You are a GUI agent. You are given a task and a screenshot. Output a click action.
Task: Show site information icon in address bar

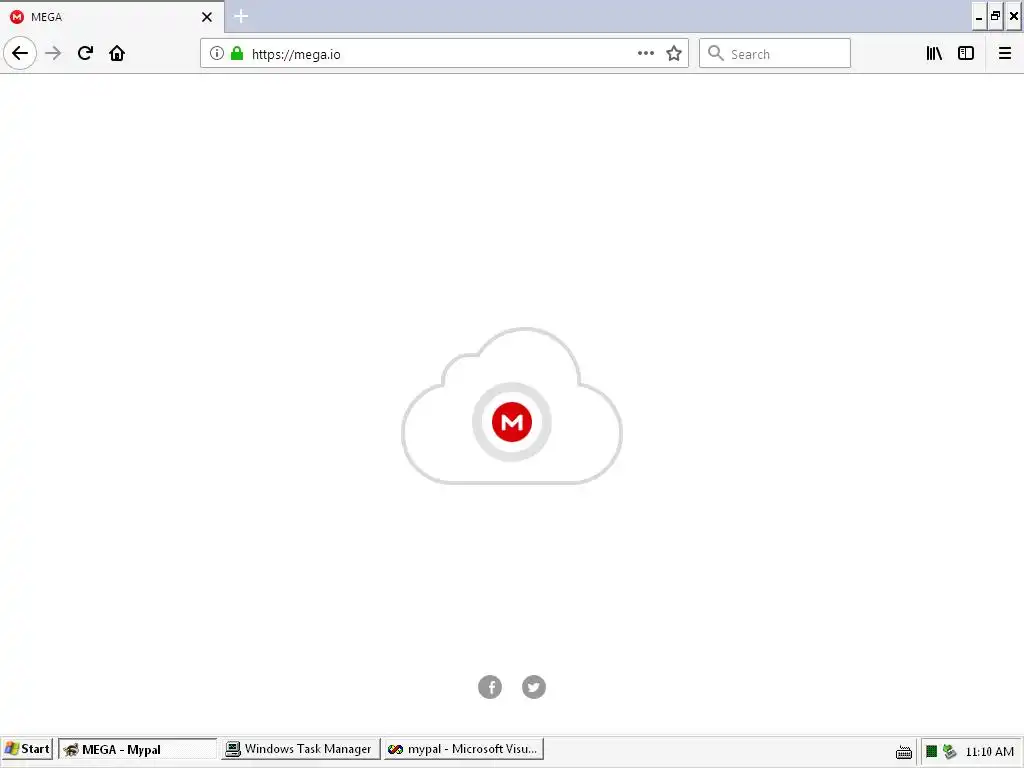217,54
